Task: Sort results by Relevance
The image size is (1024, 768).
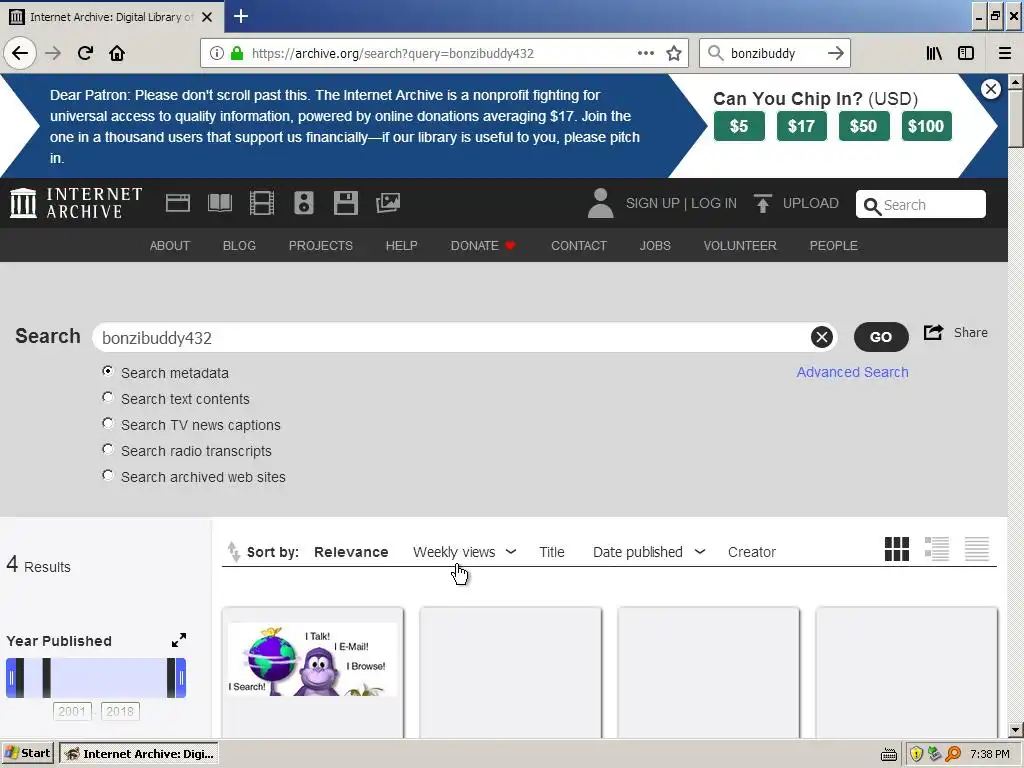Action: [x=351, y=552]
